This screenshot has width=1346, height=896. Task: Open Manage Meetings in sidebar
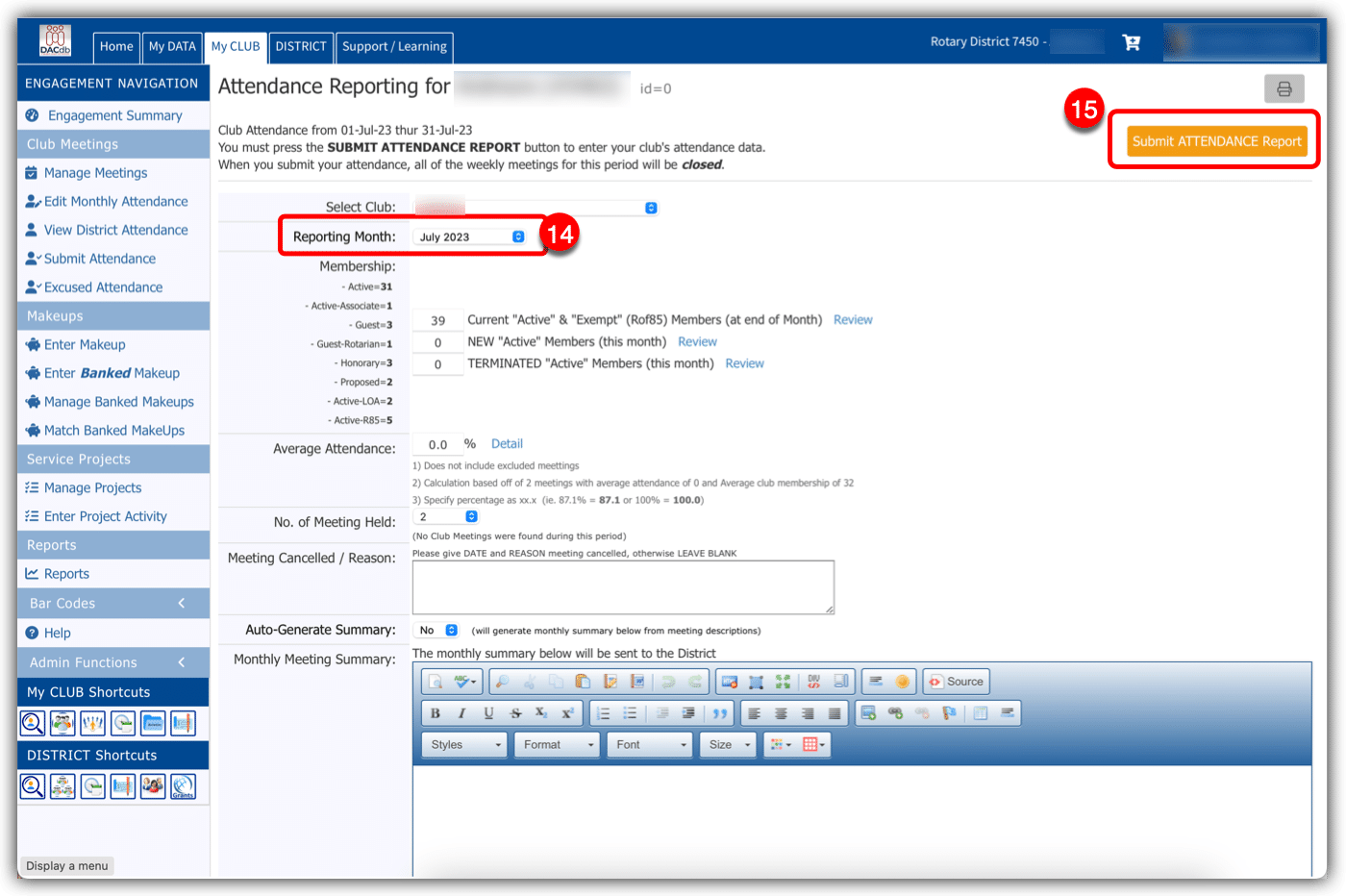click(95, 173)
